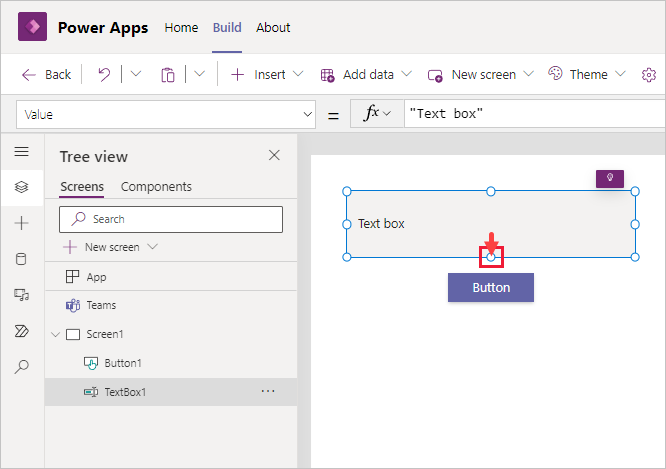Viewport: 666px width, 469px height.
Task: Select the Build tab
Action: pos(227,28)
